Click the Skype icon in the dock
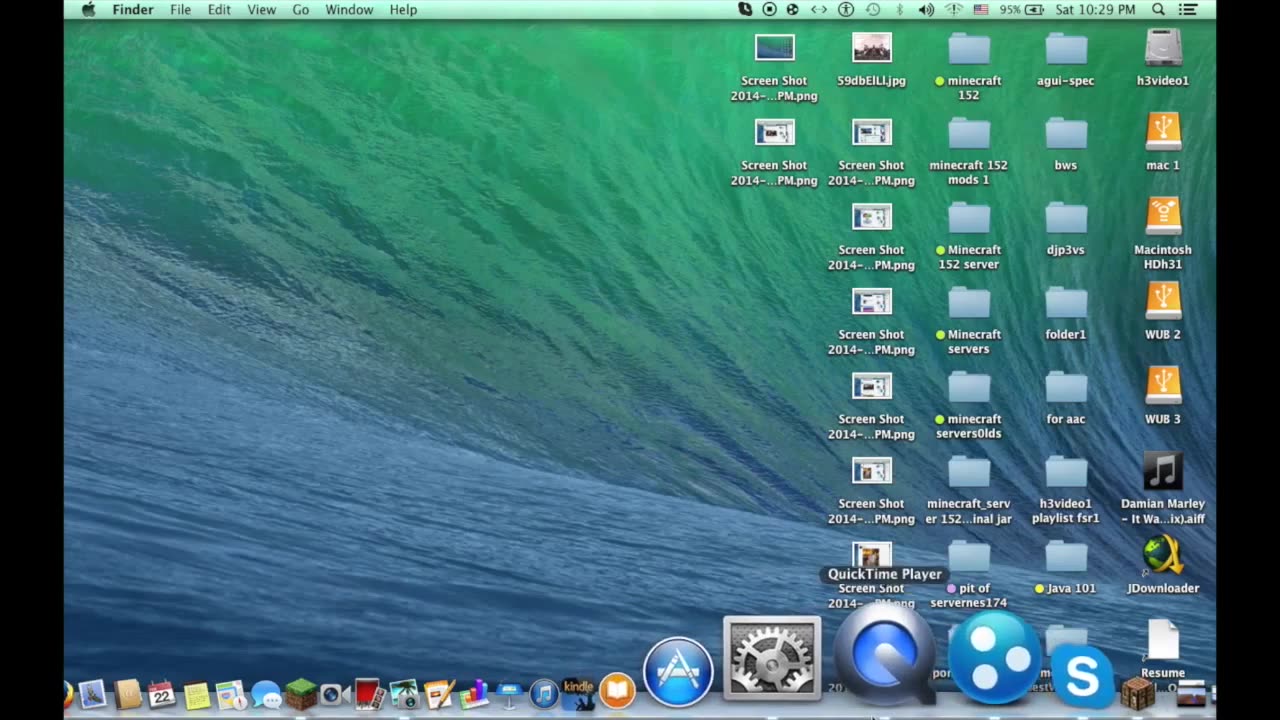 [x=1082, y=677]
